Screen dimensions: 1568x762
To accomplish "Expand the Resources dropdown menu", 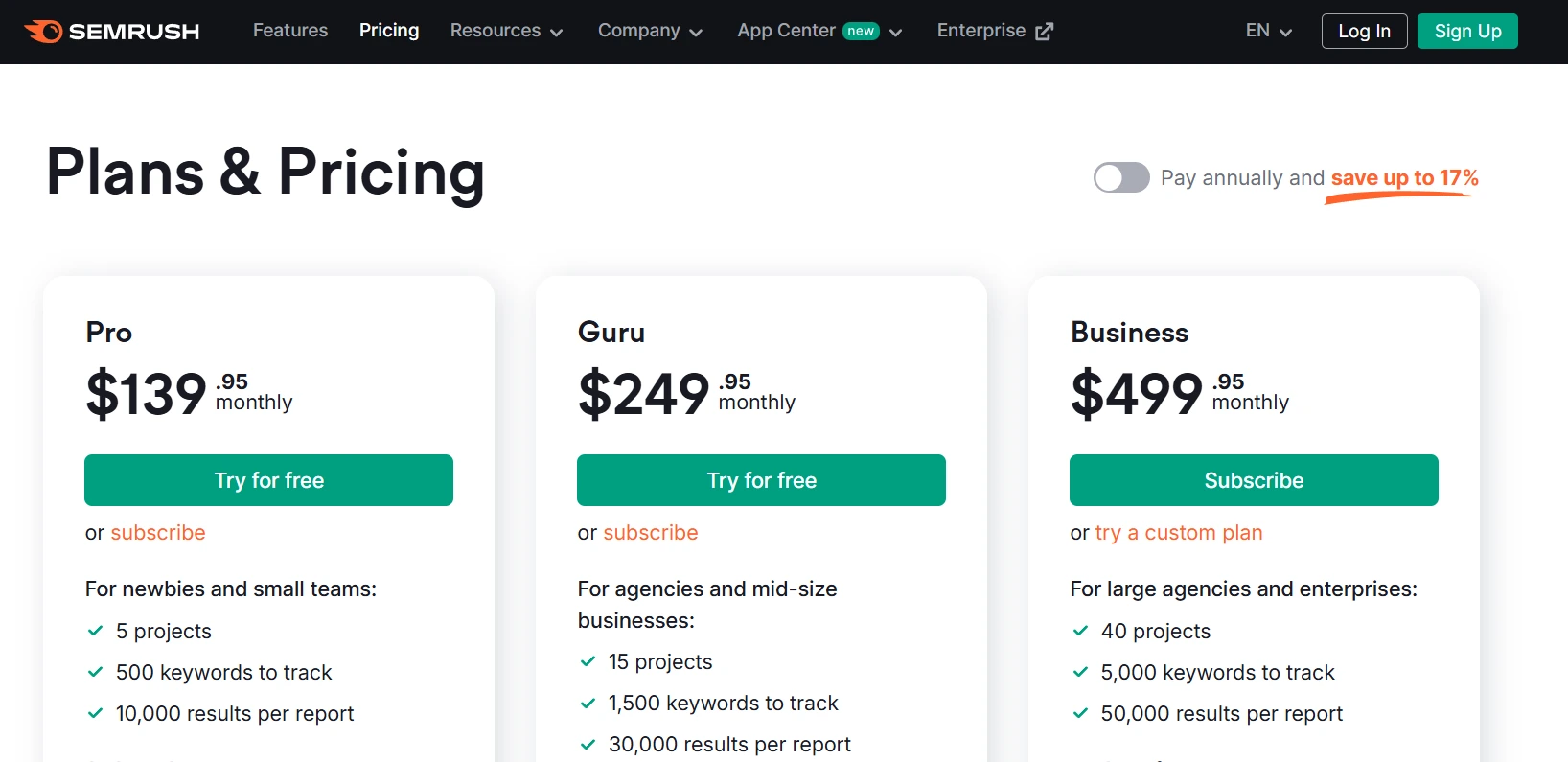I will click(506, 31).
